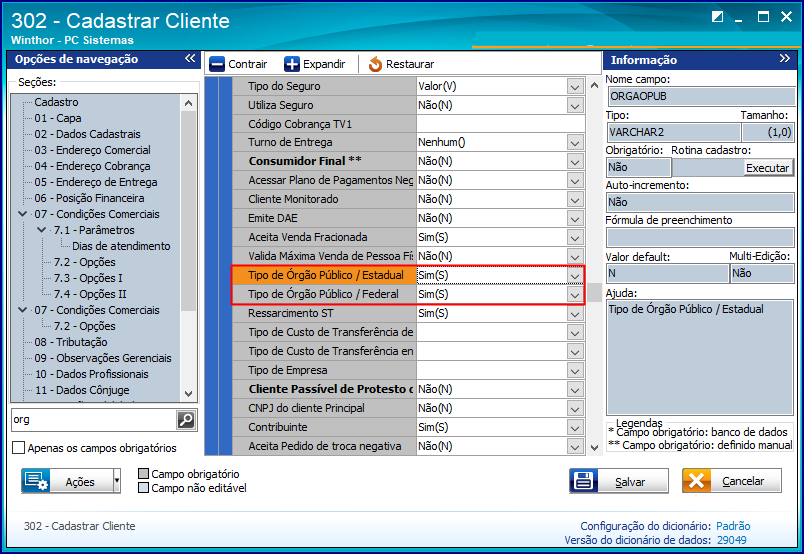Click the search field containing org

pyautogui.click(x=94, y=420)
